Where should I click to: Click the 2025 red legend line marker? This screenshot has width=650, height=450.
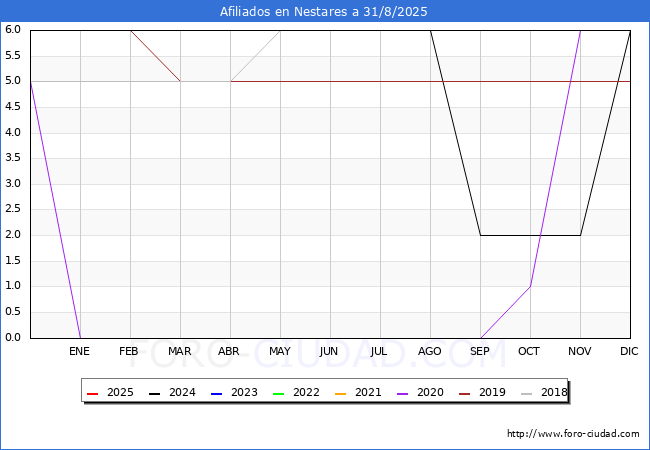point(93,393)
